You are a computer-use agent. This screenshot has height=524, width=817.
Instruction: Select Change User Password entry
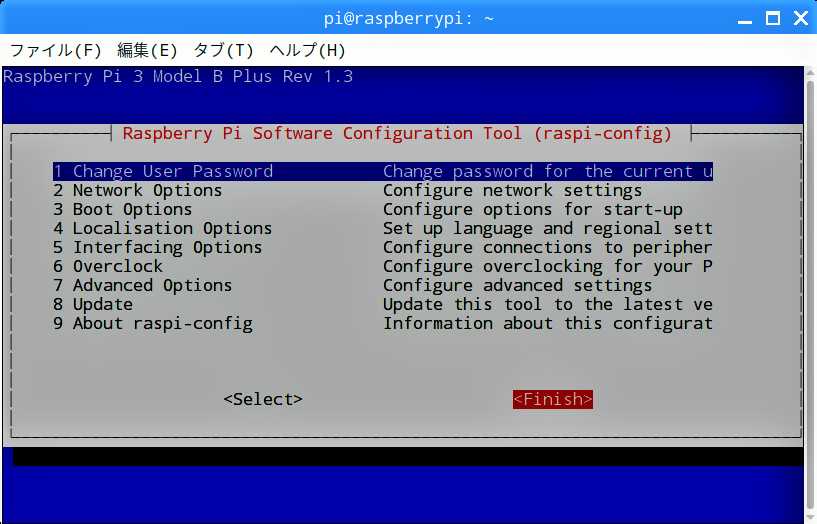click(x=382, y=171)
